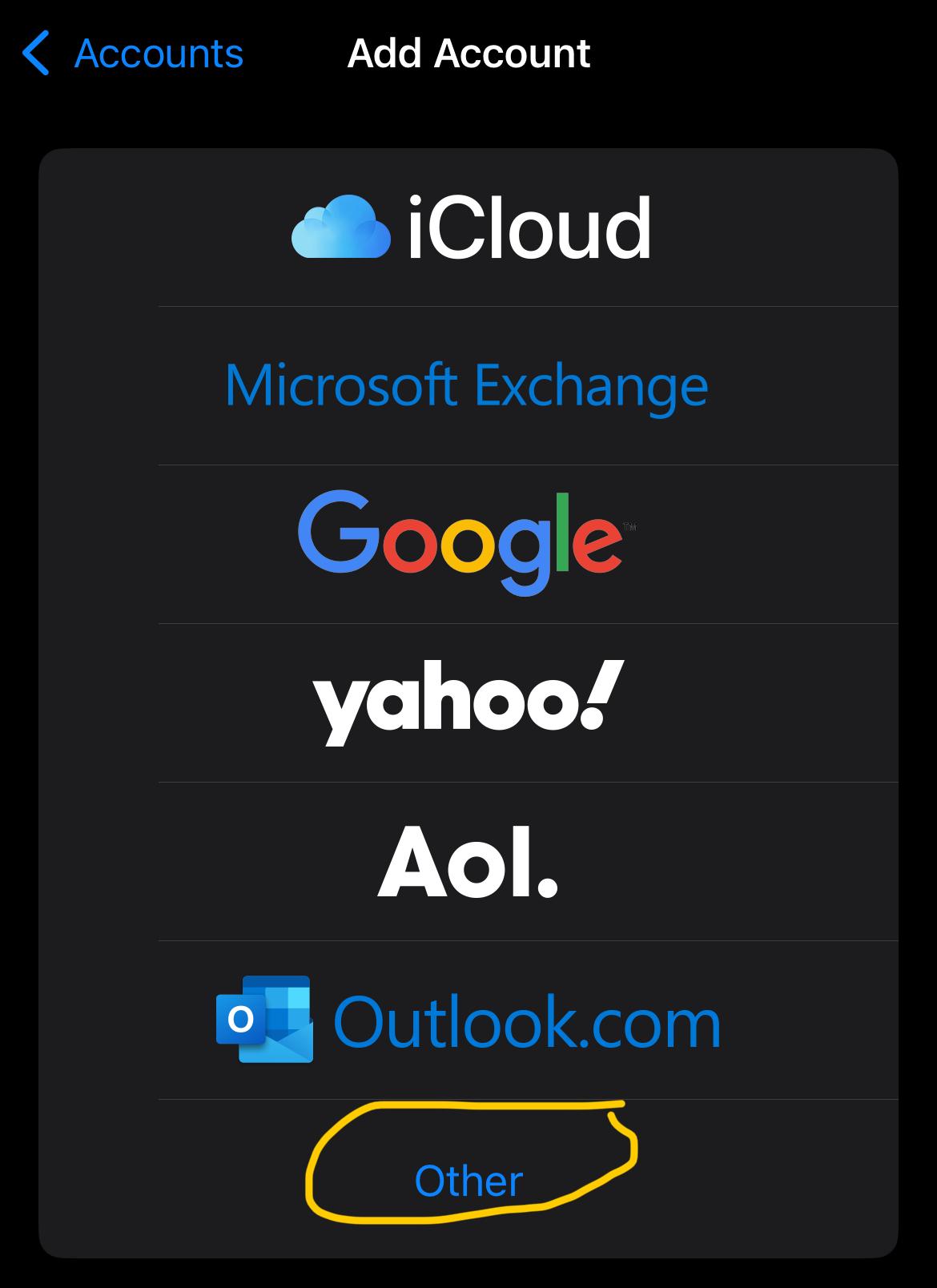The height and width of the screenshot is (1288, 937).
Task: Tap the Outlook envelope icon
Action: [263, 1020]
